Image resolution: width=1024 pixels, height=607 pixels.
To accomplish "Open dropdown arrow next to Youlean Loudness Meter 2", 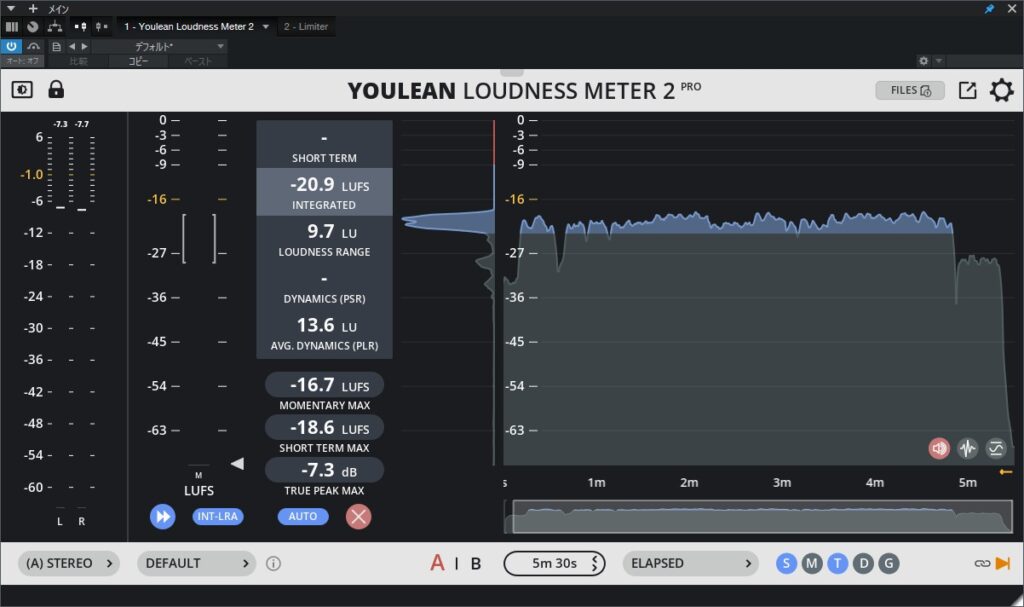I will 266,27.
